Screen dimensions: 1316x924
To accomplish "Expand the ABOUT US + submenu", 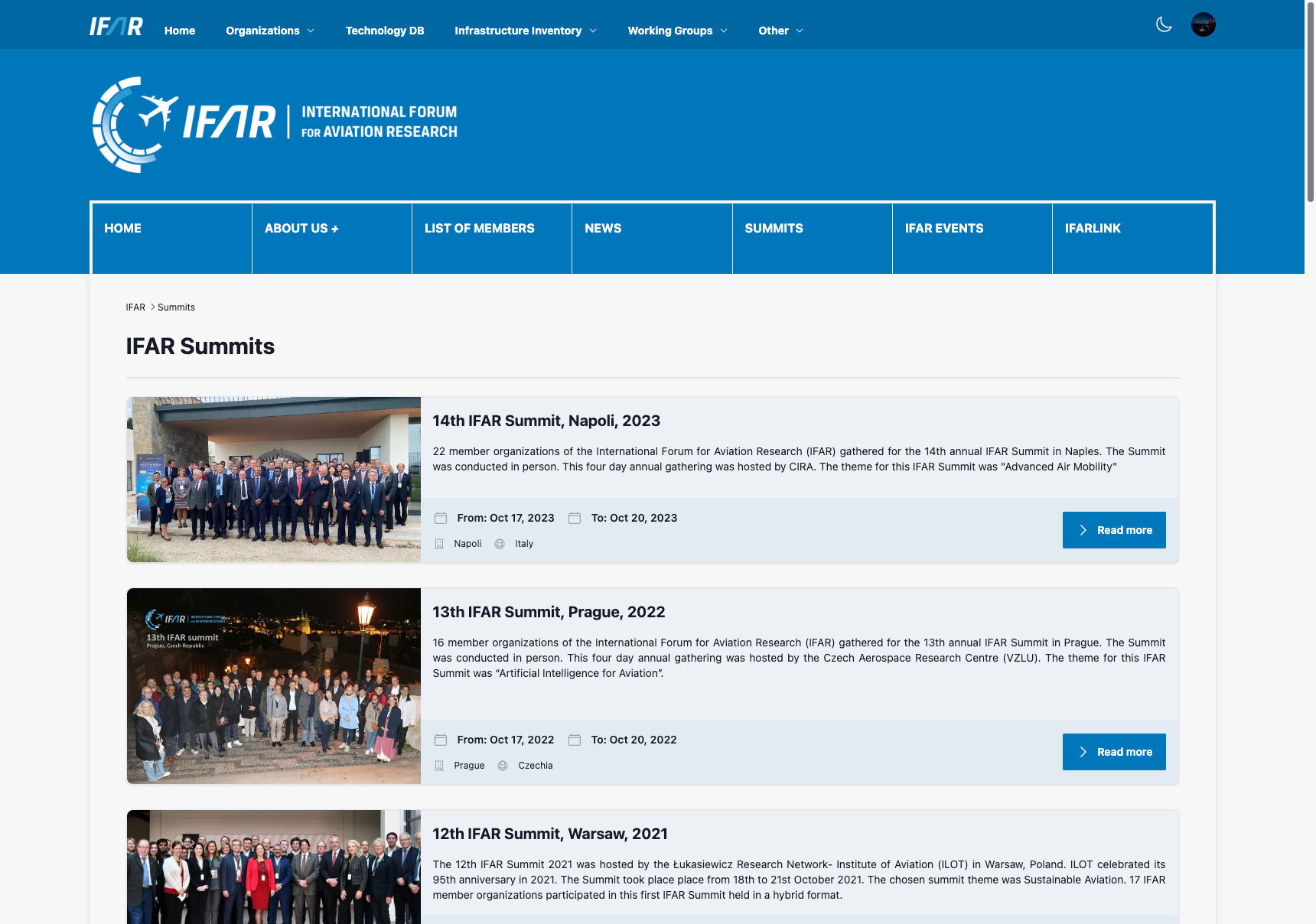I will [x=332, y=238].
